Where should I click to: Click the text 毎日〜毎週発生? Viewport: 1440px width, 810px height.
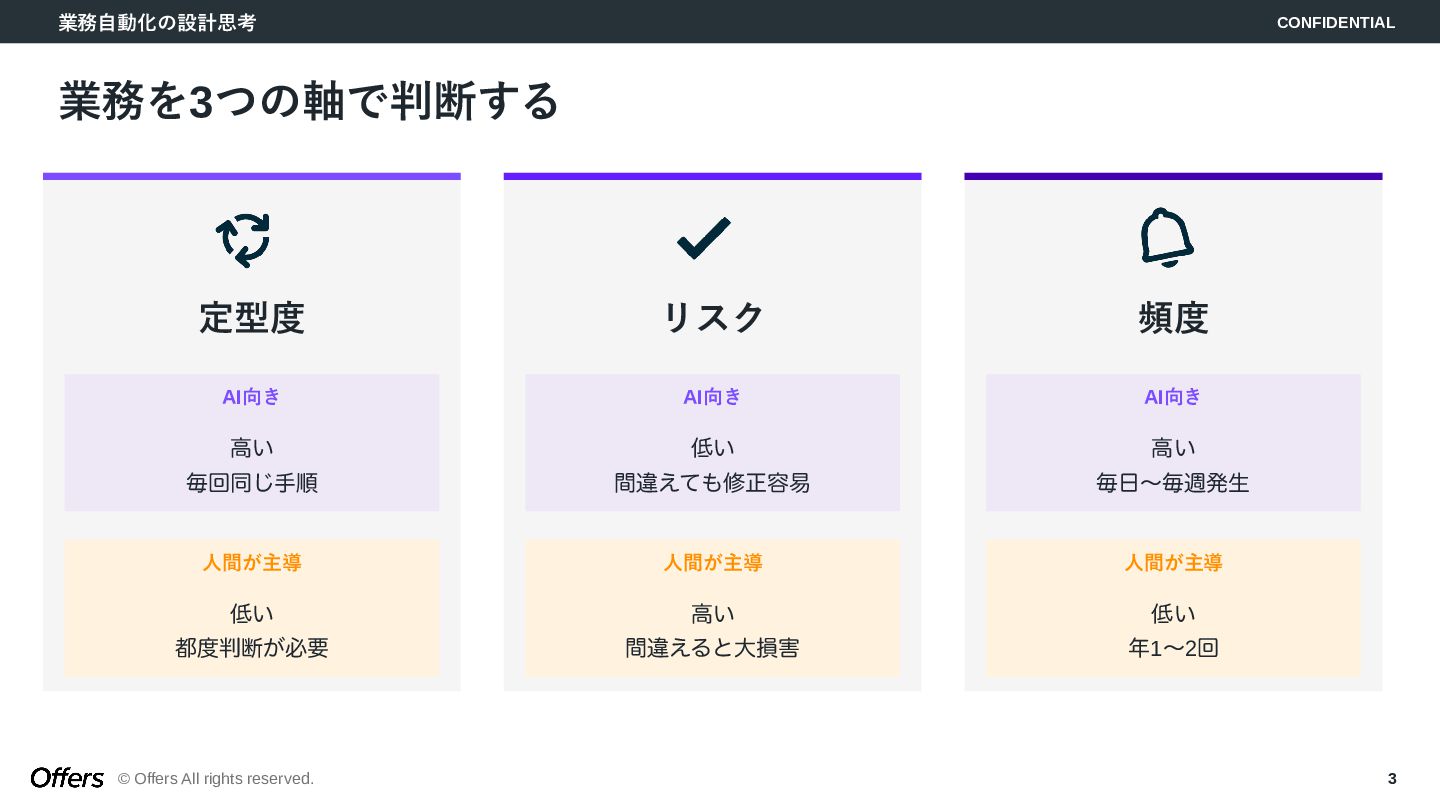(x=1173, y=483)
